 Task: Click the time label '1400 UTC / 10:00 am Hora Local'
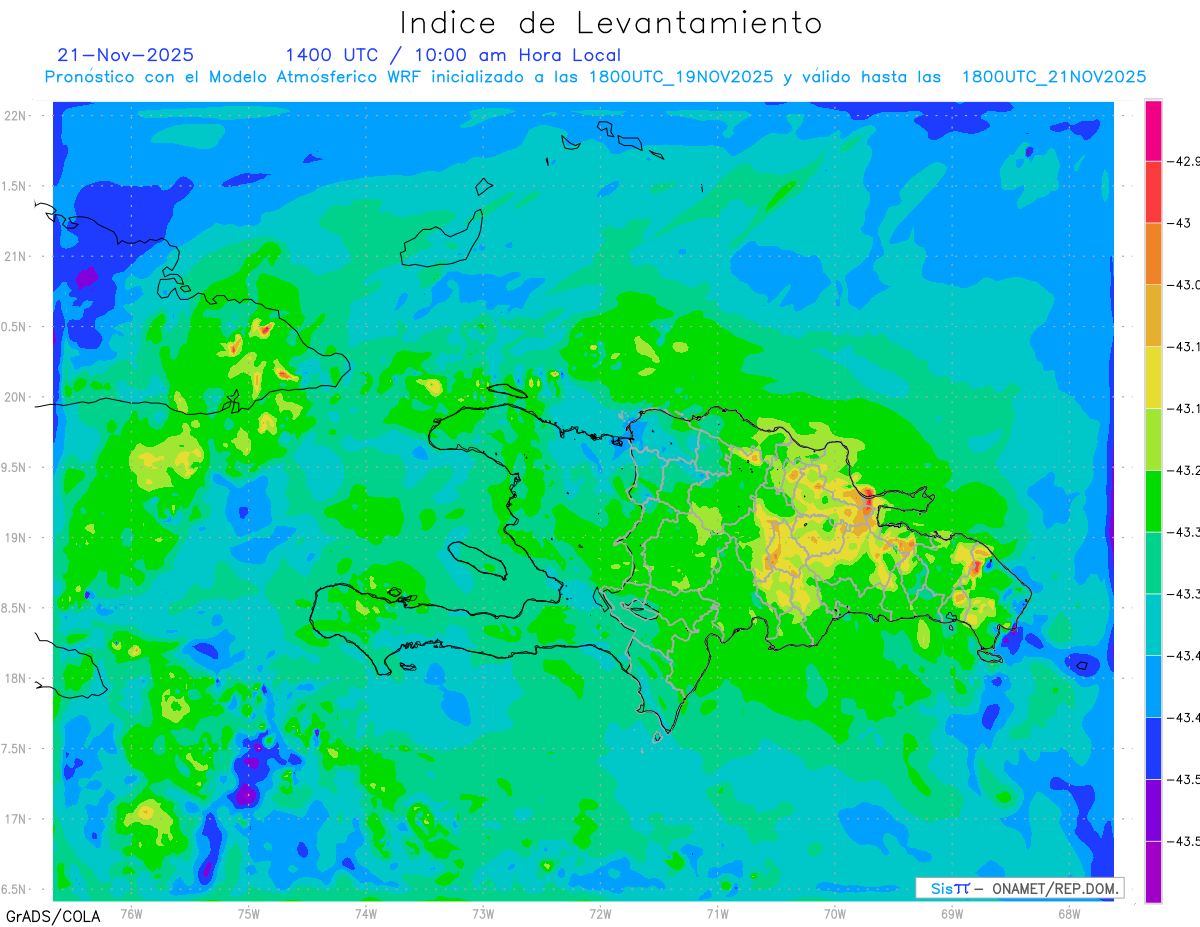(x=453, y=55)
